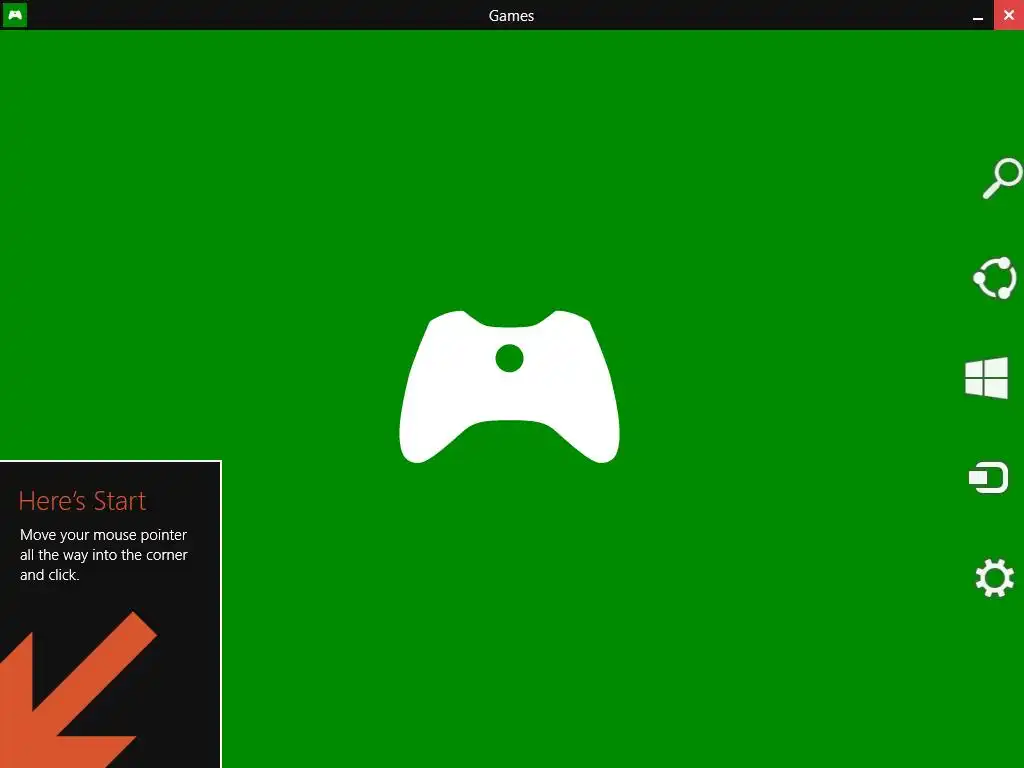The height and width of the screenshot is (768, 1024).
Task: Click the "Move your mouse pointer" instruction text
Action: pos(104,554)
